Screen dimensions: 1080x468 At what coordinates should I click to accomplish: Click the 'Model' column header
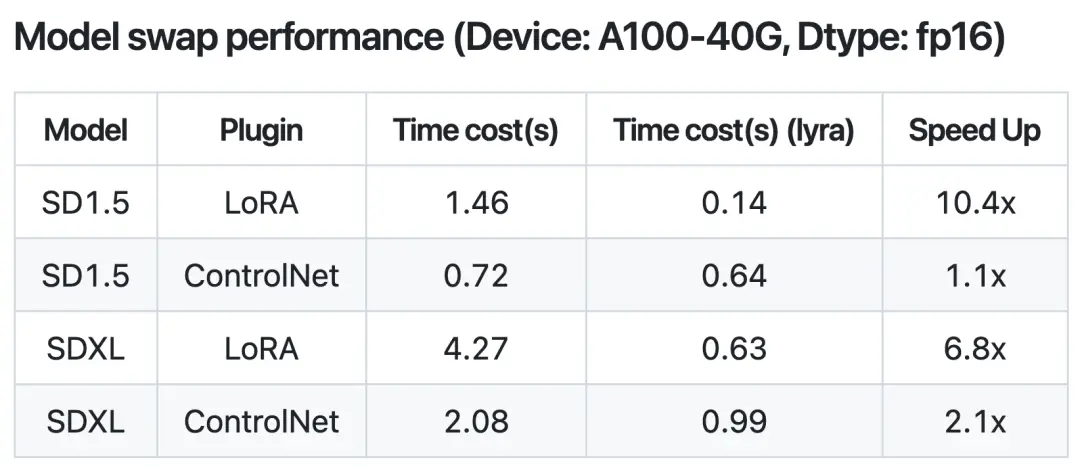[86, 130]
